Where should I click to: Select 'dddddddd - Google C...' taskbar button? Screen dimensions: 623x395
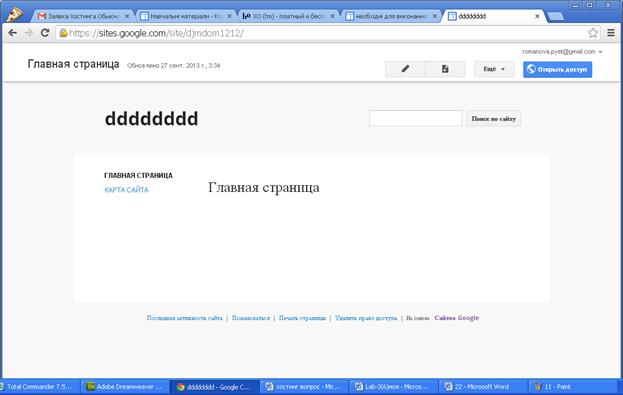click(x=215, y=386)
